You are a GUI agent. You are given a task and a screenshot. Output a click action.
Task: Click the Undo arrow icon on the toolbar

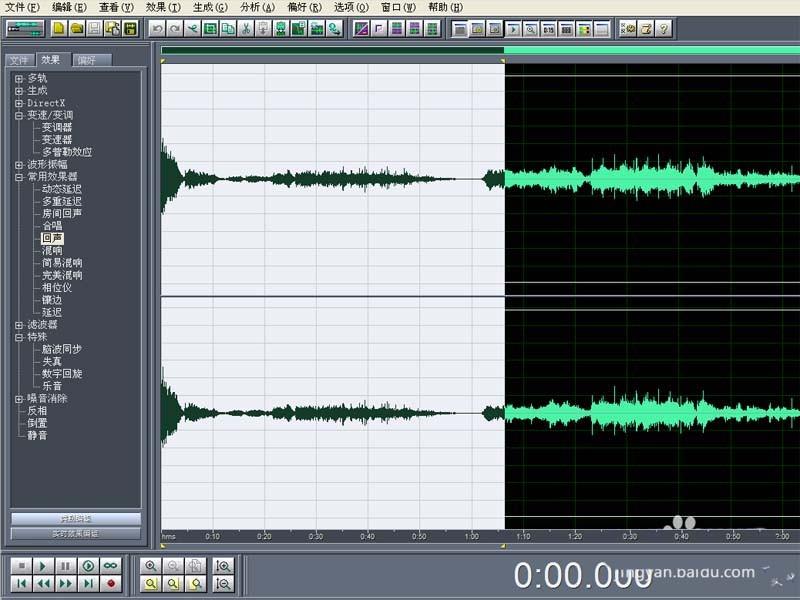point(156,30)
